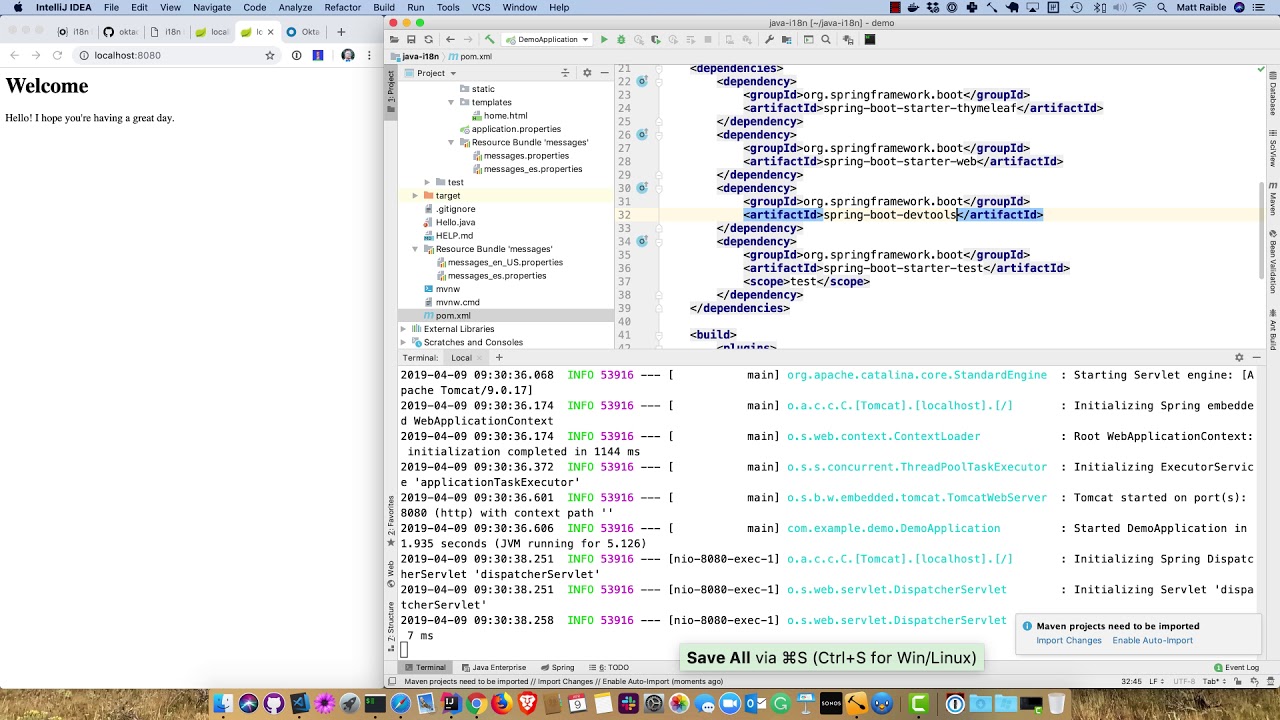Open Event Log in status bar

tap(1236, 668)
